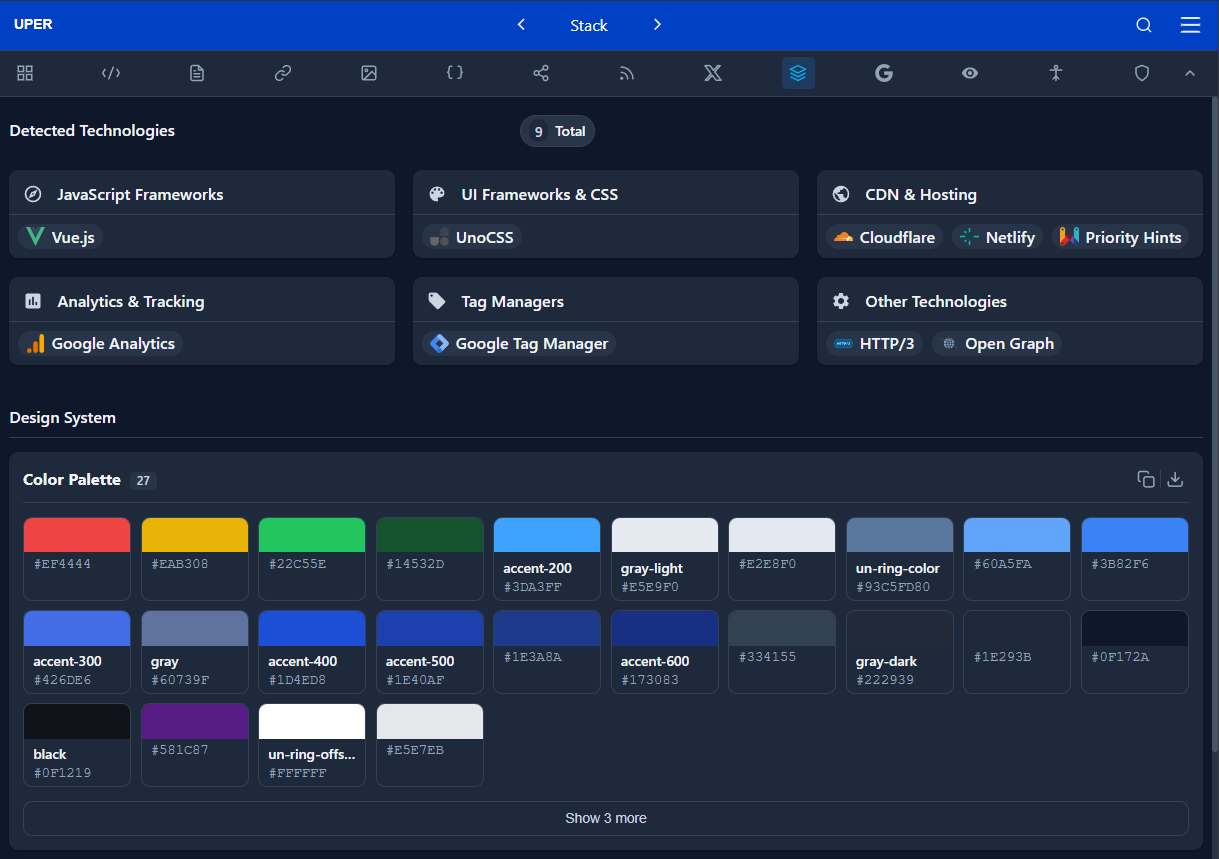The width and height of the screenshot is (1219, 859).
Task: Open the security shield toolbar icon
Action: click(1141, 73)
